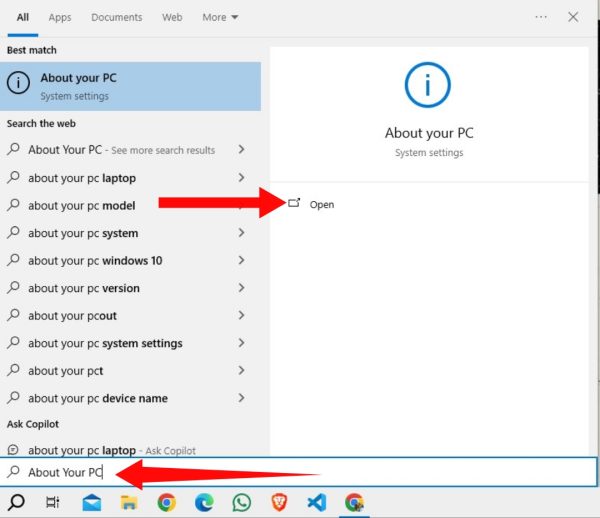Select 'About Your PC - See more search results'

click(121, 150)
